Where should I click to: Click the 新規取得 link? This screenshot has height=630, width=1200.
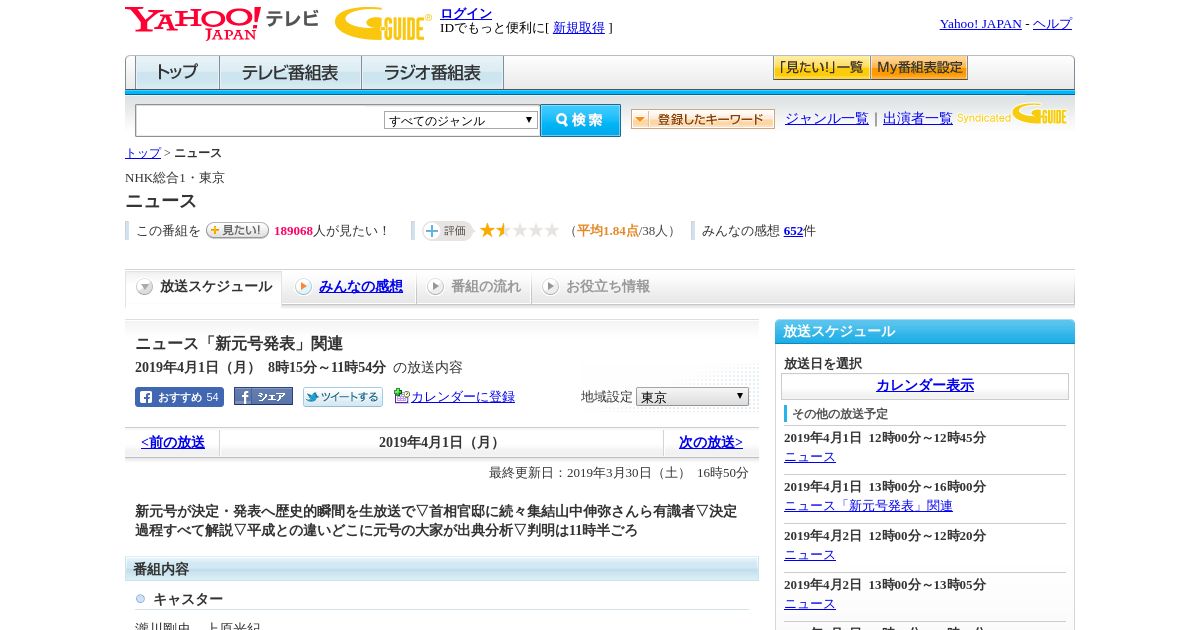click(579, 28)
